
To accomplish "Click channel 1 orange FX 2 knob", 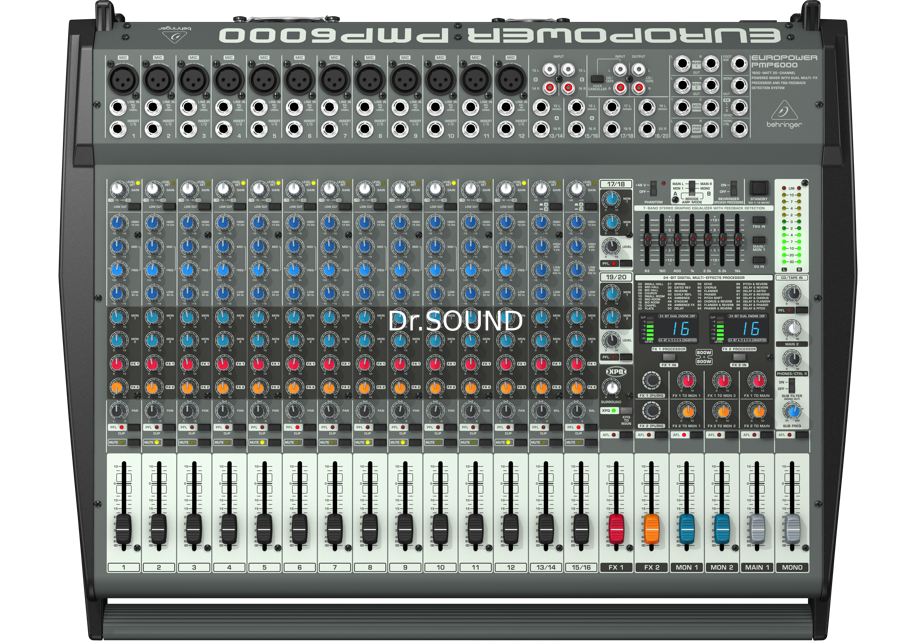I will pyautogui.click(x=117, y=387).
